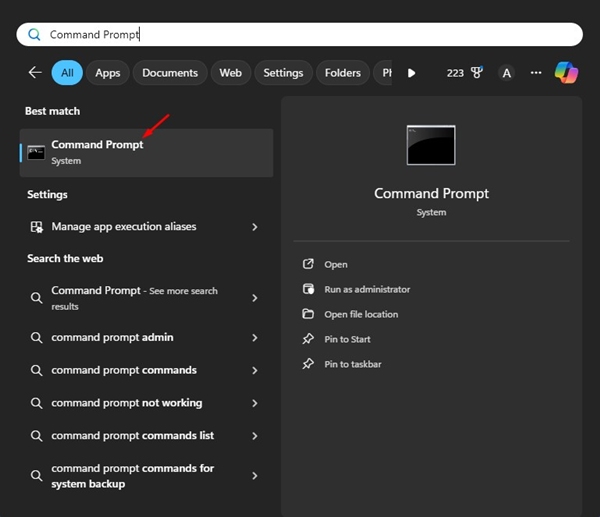Viewport: 600px width, 517px height.
Task: Click the Open action icon
Action: 308,264
